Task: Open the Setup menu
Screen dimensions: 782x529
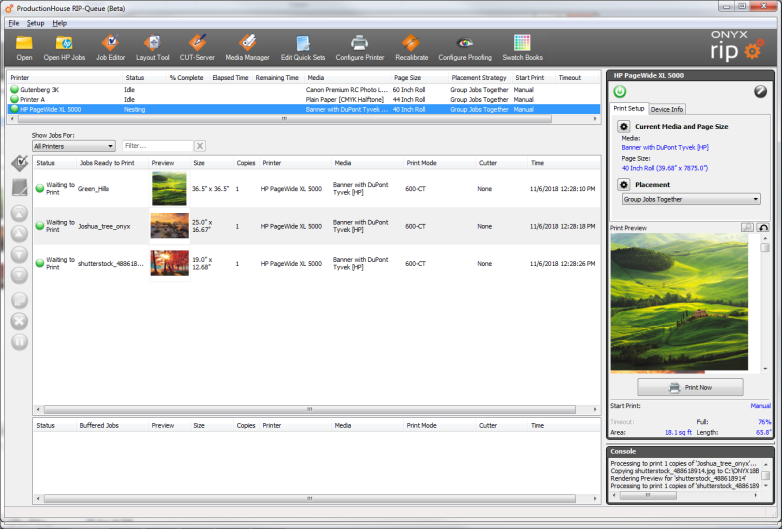Action: pyautogui.click(x=35, y=22)
